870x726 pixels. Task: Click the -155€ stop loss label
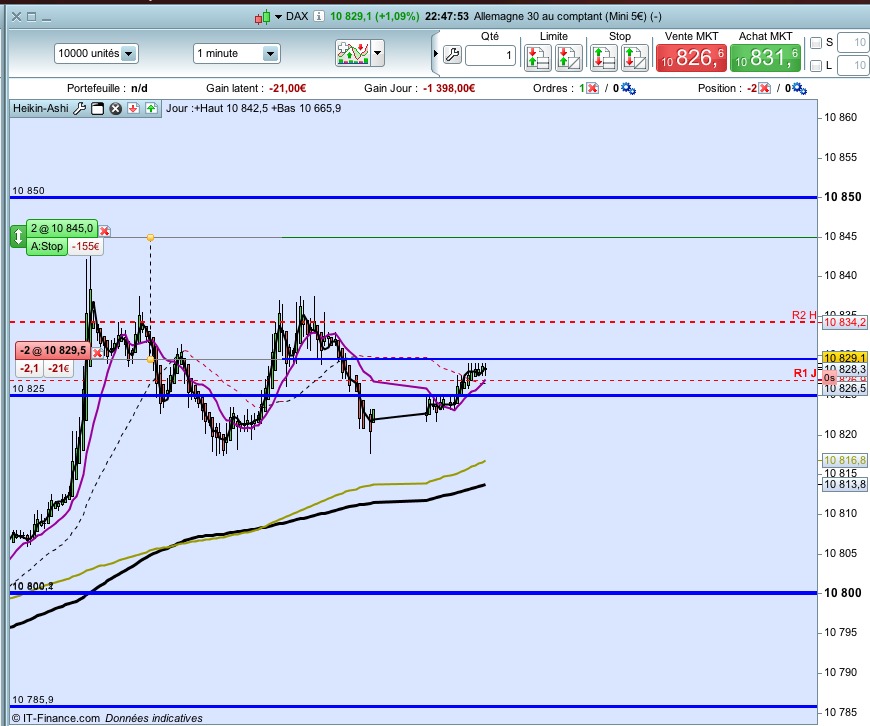(x=85, y=246)
